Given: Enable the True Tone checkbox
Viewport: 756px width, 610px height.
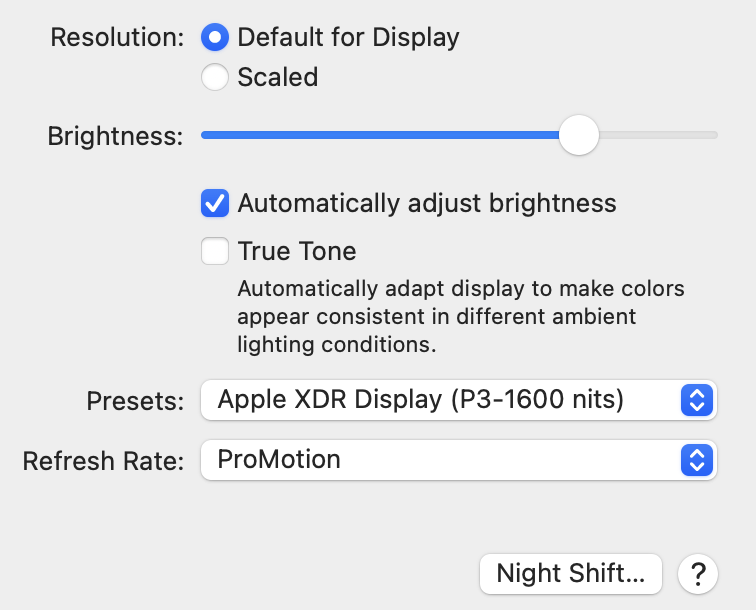Looking at the screenshot, I should 215,250.
